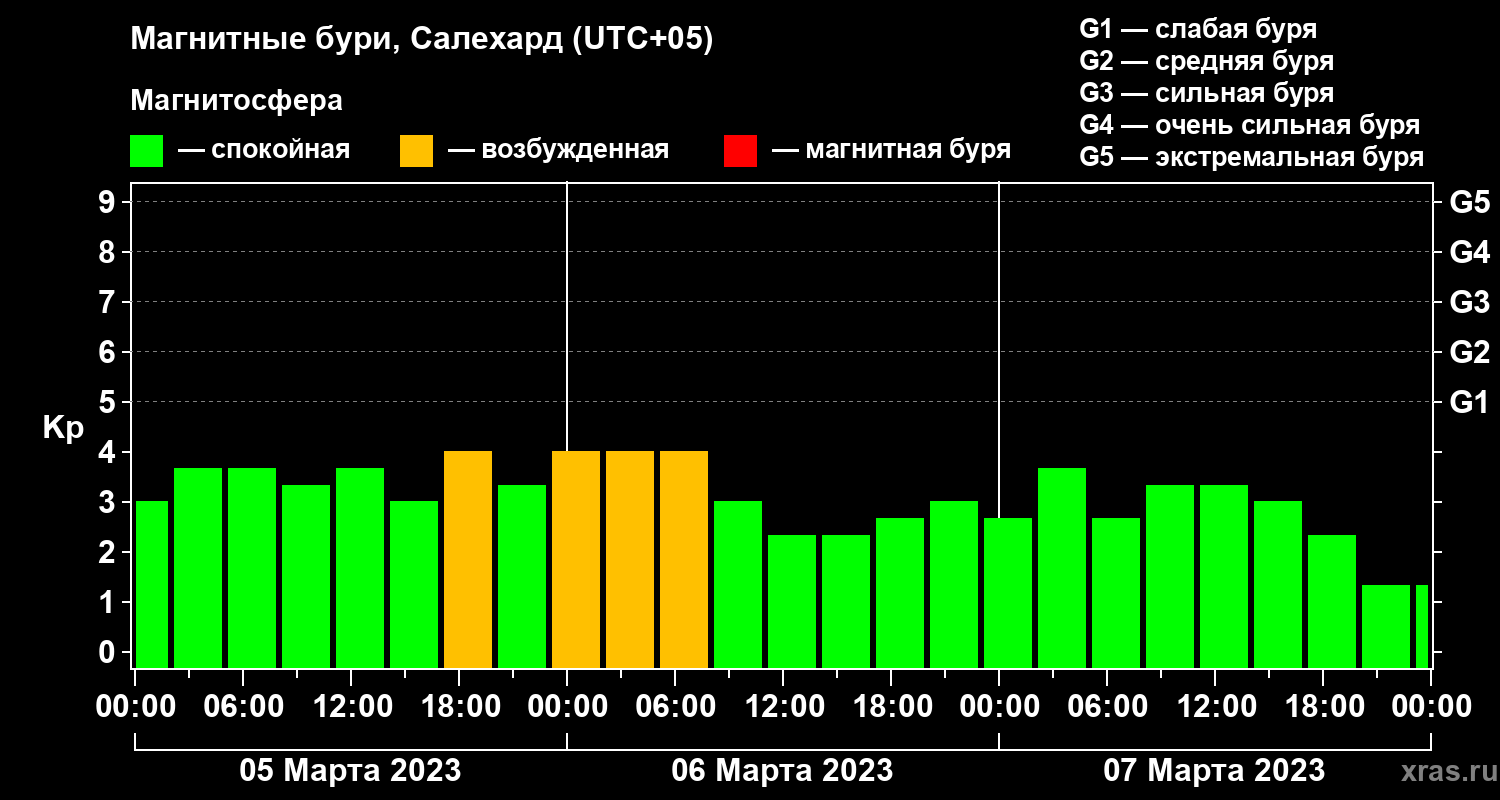Select the chart title 'Магнитные бури, Салехард (UTC+05)'
Viewport: 1500px width, 800px height.
tap(422, 40)
